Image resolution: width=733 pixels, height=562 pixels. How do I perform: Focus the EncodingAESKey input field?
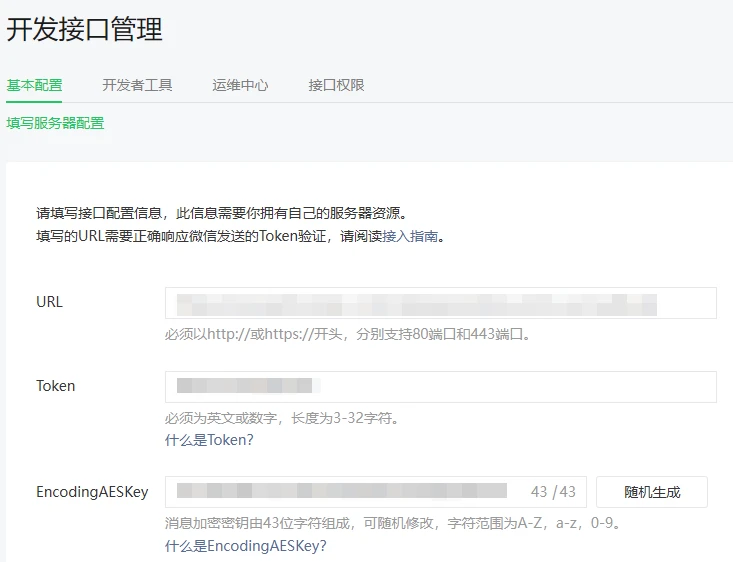[376, 492]
